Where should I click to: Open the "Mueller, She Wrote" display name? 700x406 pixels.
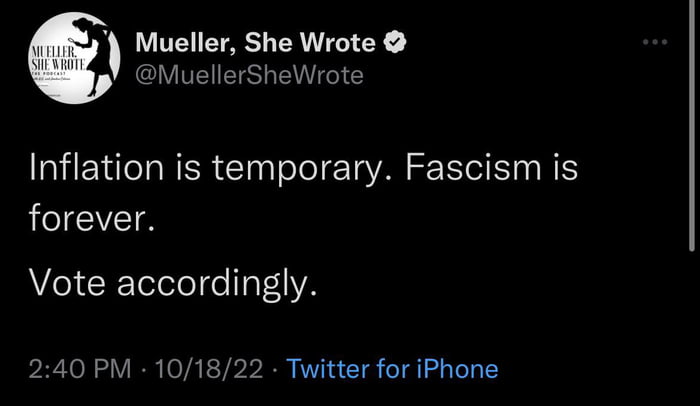click(256, 43)
